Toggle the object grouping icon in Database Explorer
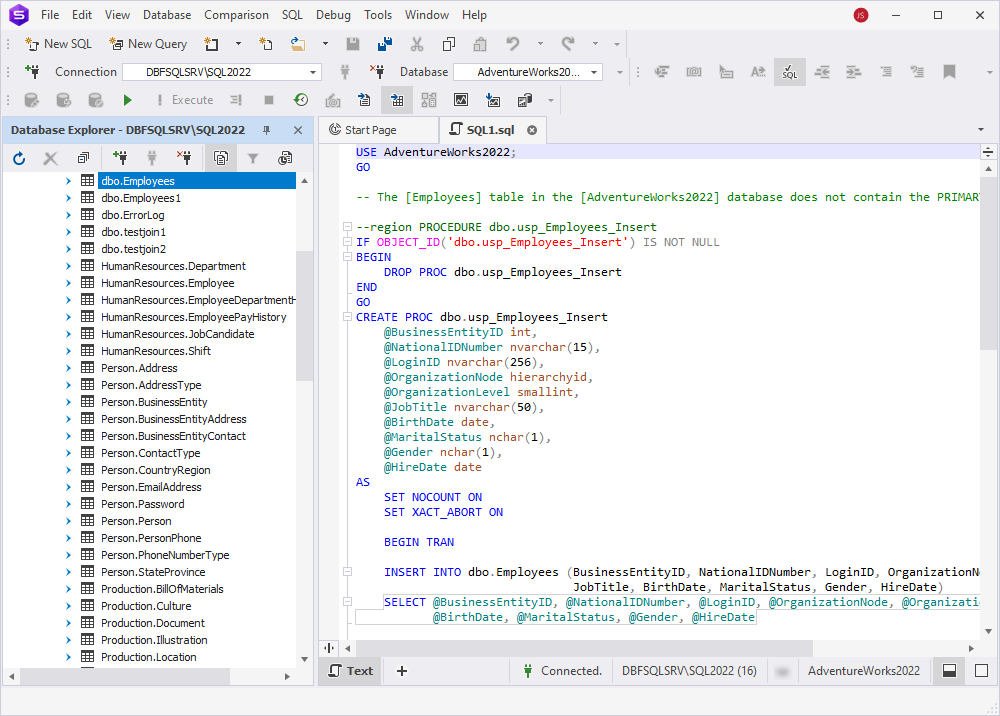Viewport: 1000px width, 716px height. click(x=221, y=158)
